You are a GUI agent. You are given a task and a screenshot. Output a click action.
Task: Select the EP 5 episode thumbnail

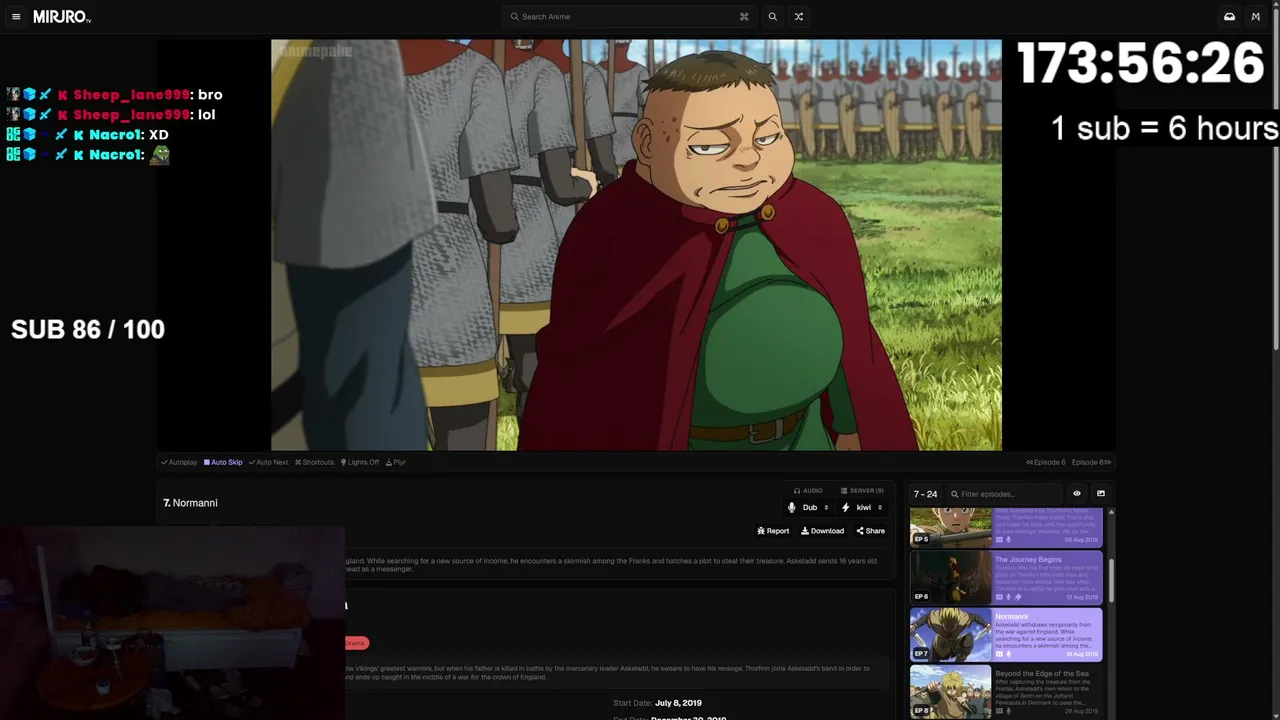(951, 527)
